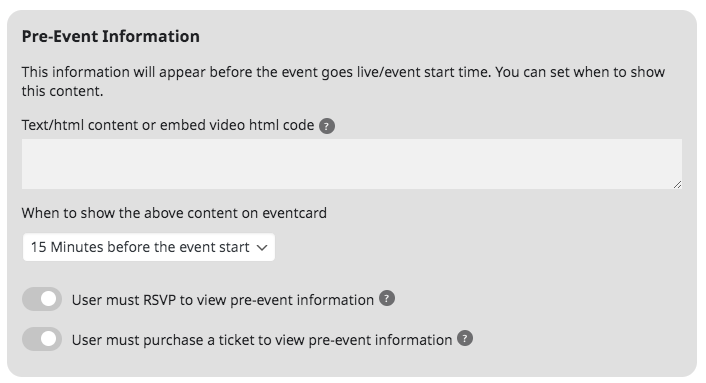706x383 pixels.
Task: Click the help icon beside RSVP option
Action: [x=387, y=298]
